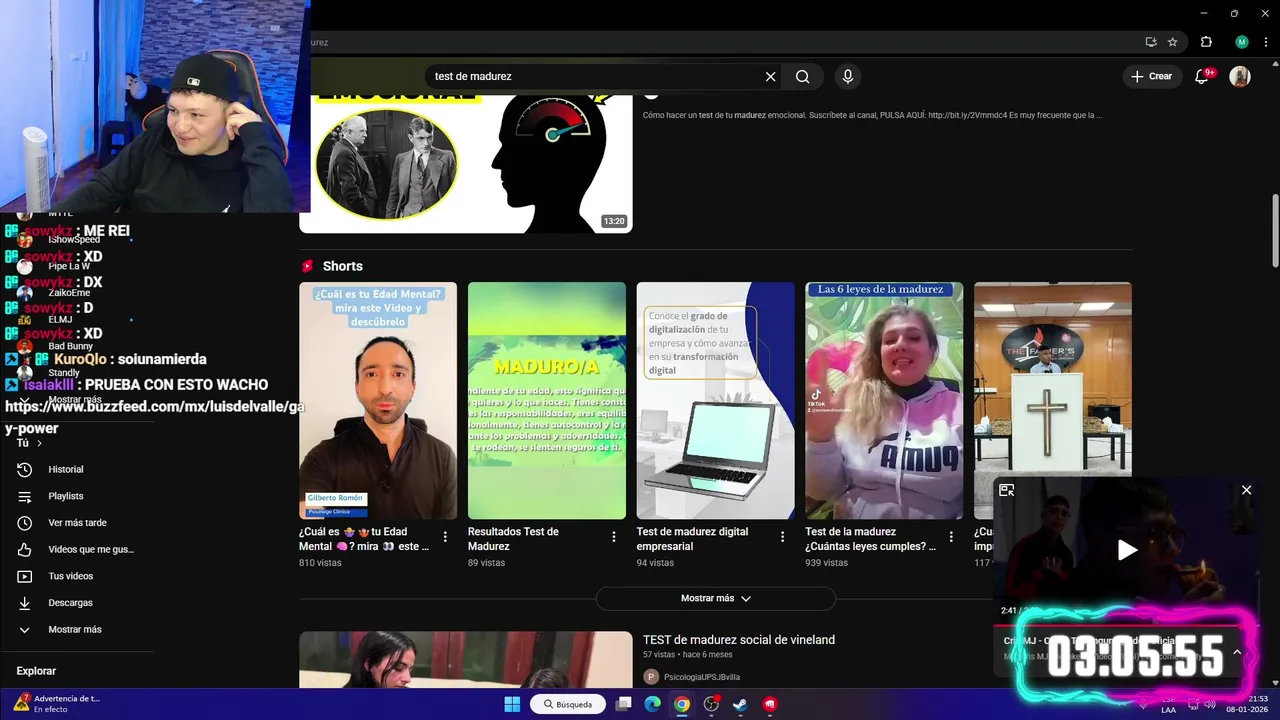Click the page vertical scrollbar thumb
Viewport: 1280px width, 720px height.
[1275, 230]
